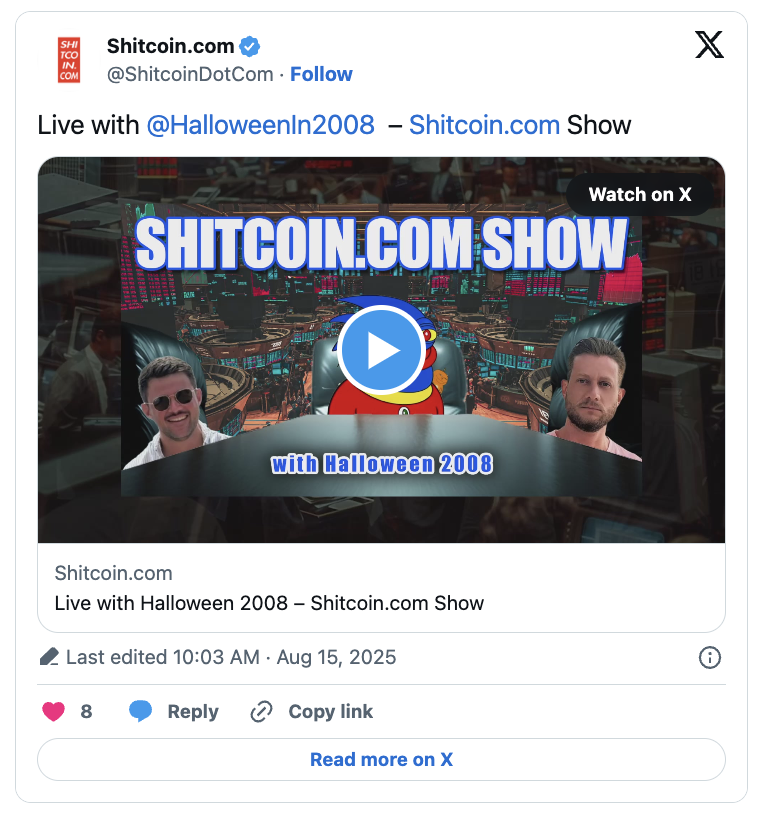The image size is (764, 818).
Task: Click the blue verified checkmark badge
Action: pos(249,46)
